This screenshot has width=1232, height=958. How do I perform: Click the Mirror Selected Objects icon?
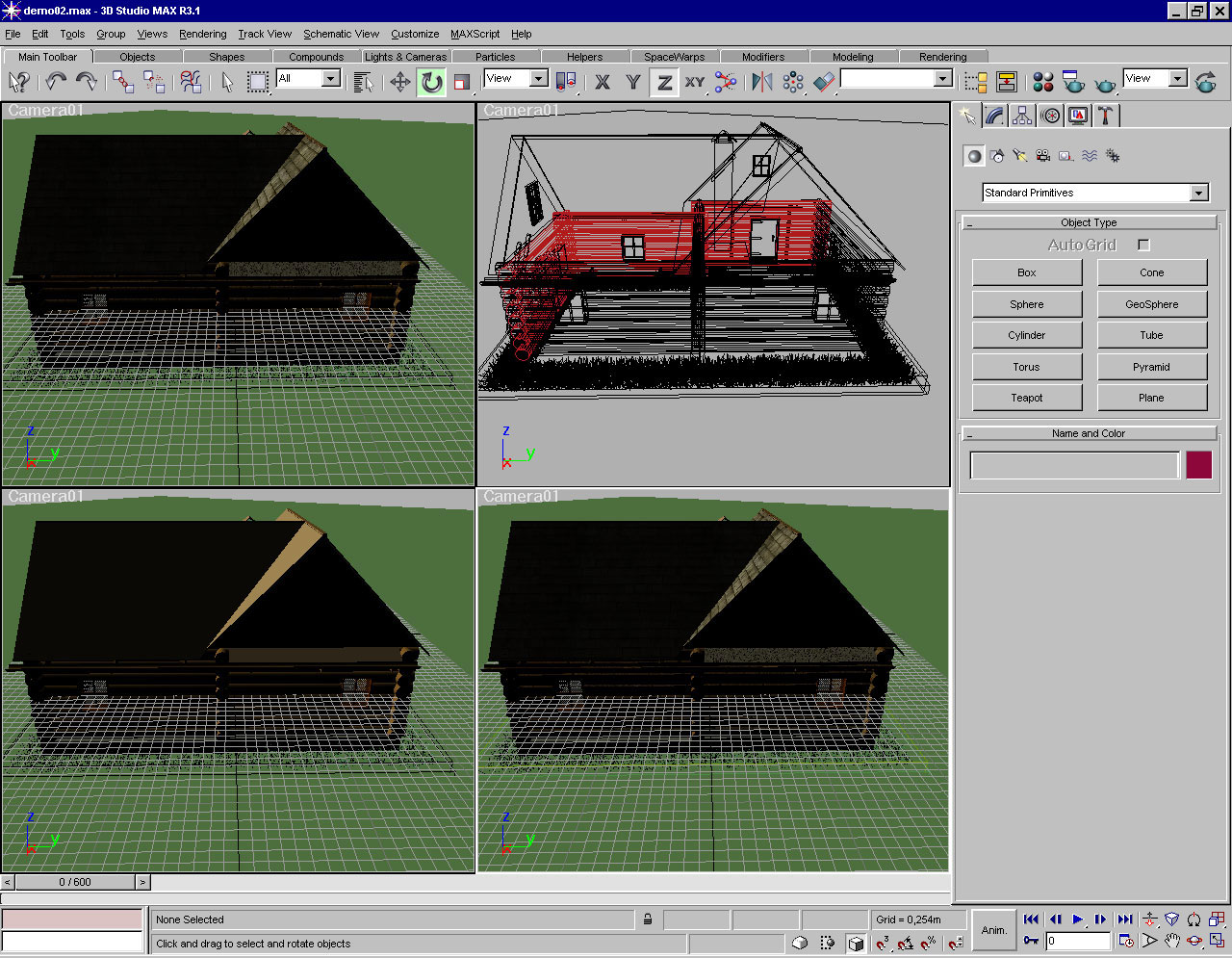pos(762,82)
